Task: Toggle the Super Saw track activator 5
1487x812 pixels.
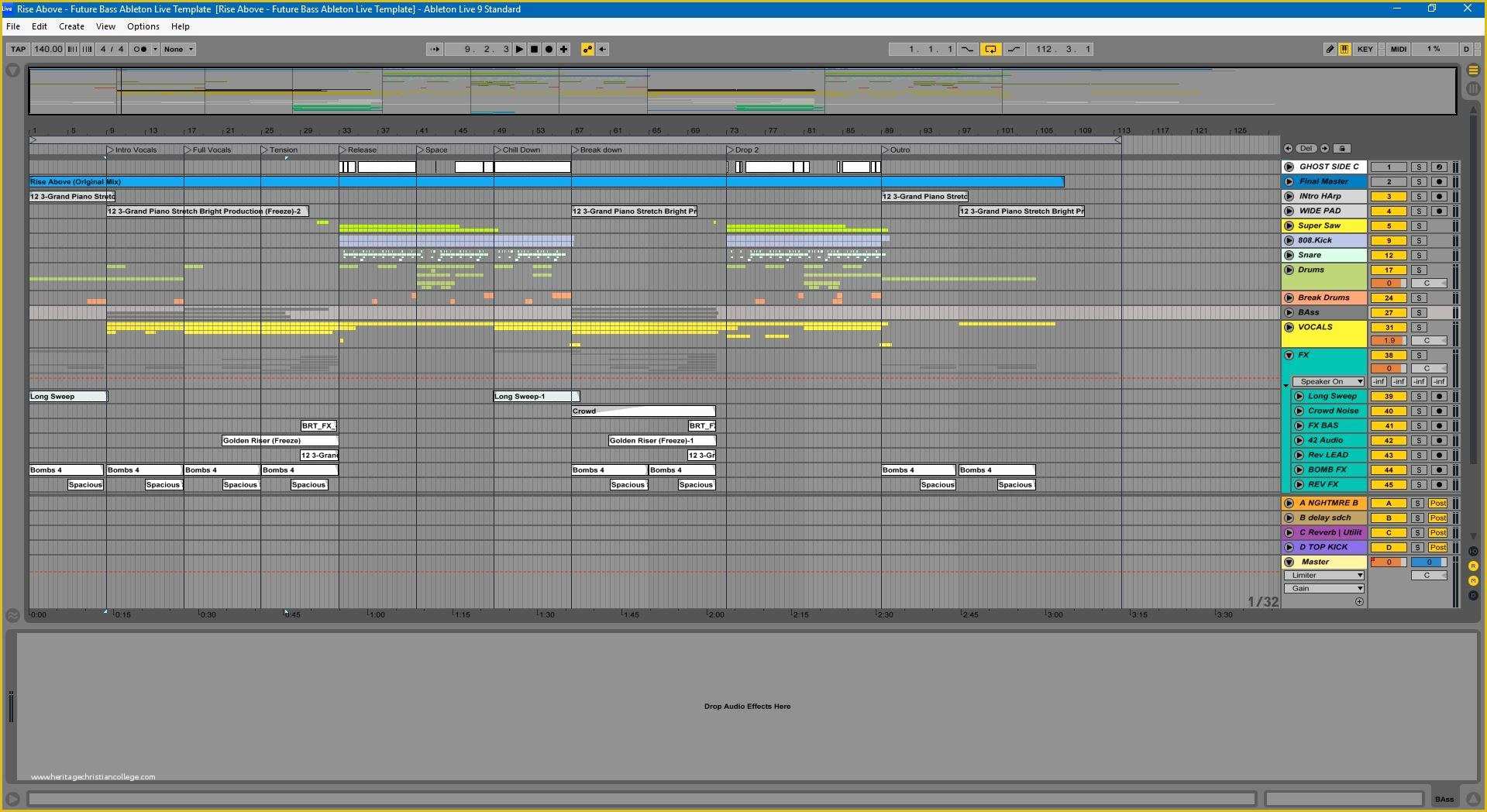Action: 1389,225
